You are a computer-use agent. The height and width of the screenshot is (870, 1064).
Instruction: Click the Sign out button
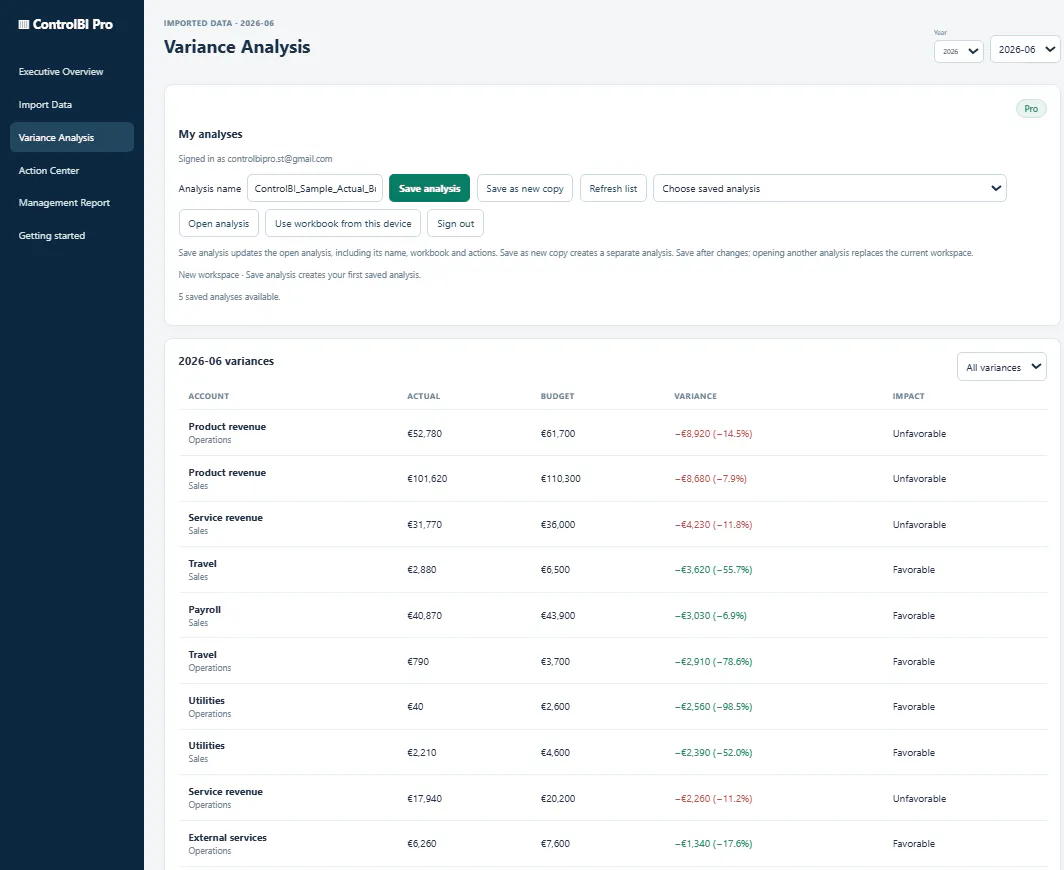click(x=455, y=223)
